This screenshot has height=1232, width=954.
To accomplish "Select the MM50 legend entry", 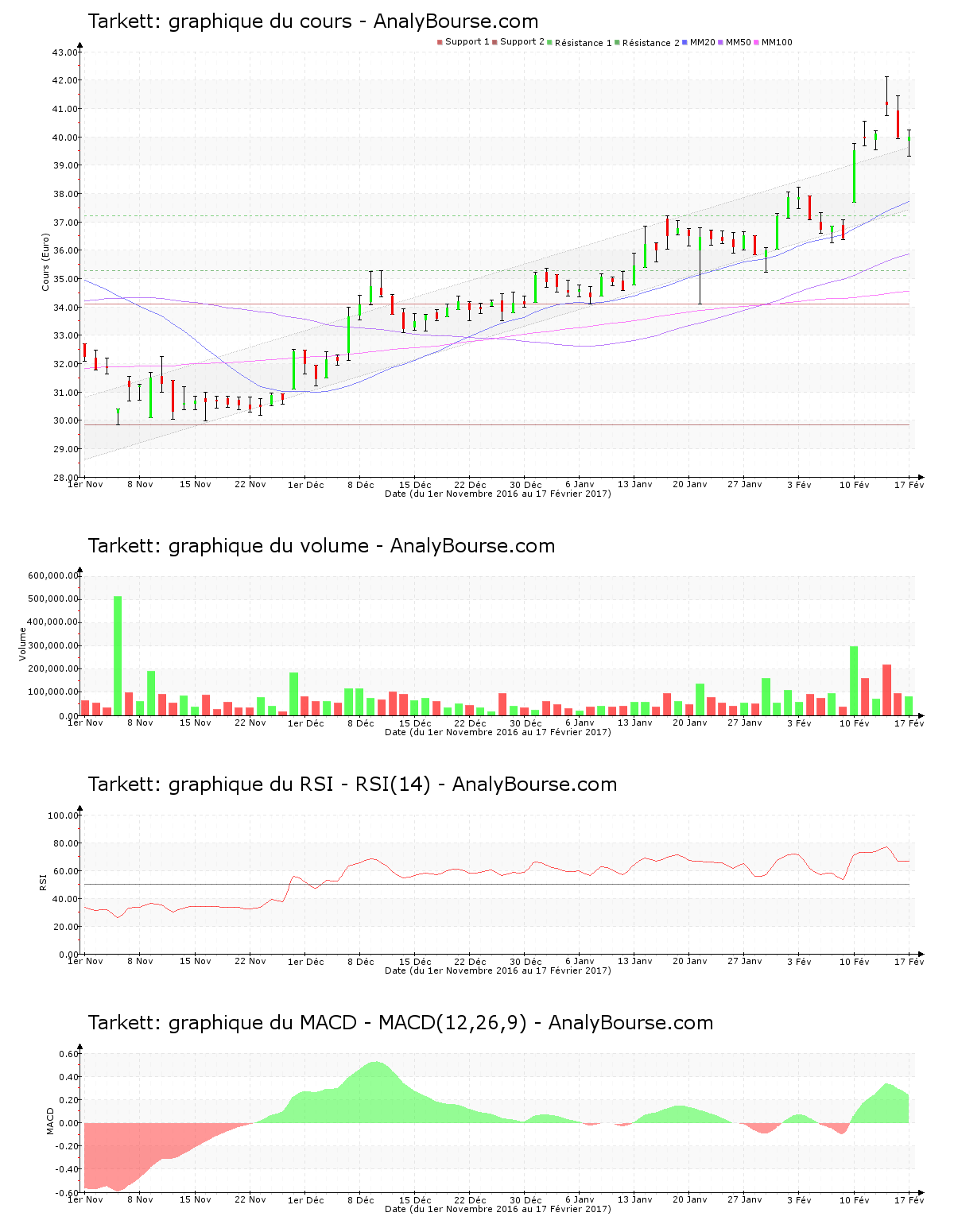I will click(x=738, y=42).
